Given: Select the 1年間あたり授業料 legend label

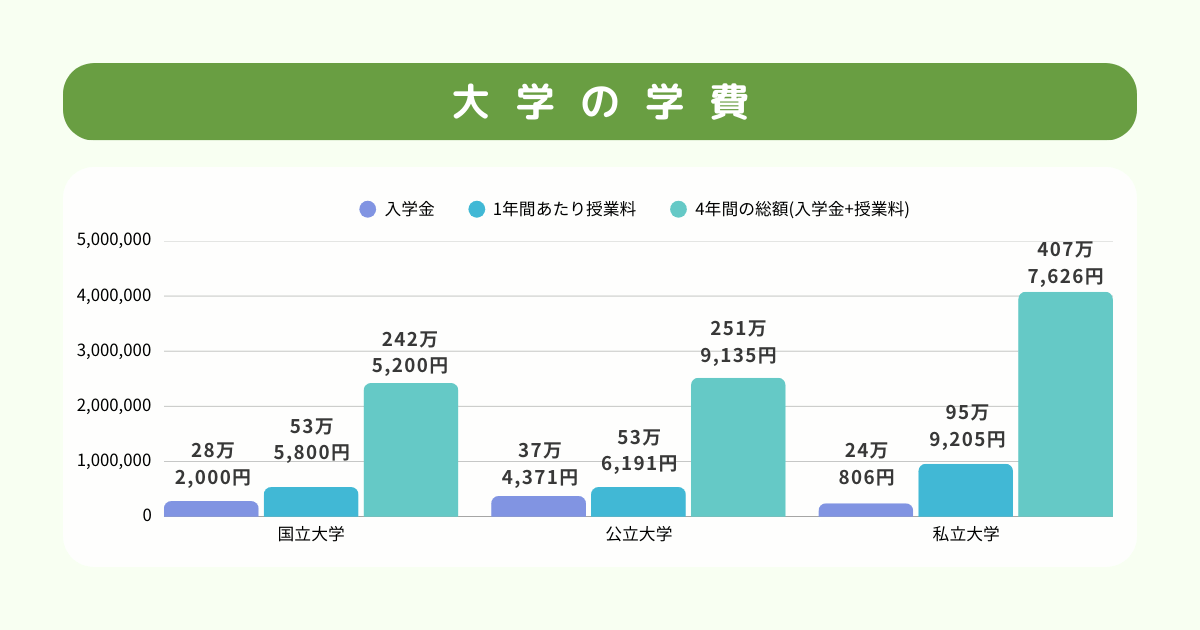Looking at the screenshot, I should pyautogui.click(x=565, y=209).
